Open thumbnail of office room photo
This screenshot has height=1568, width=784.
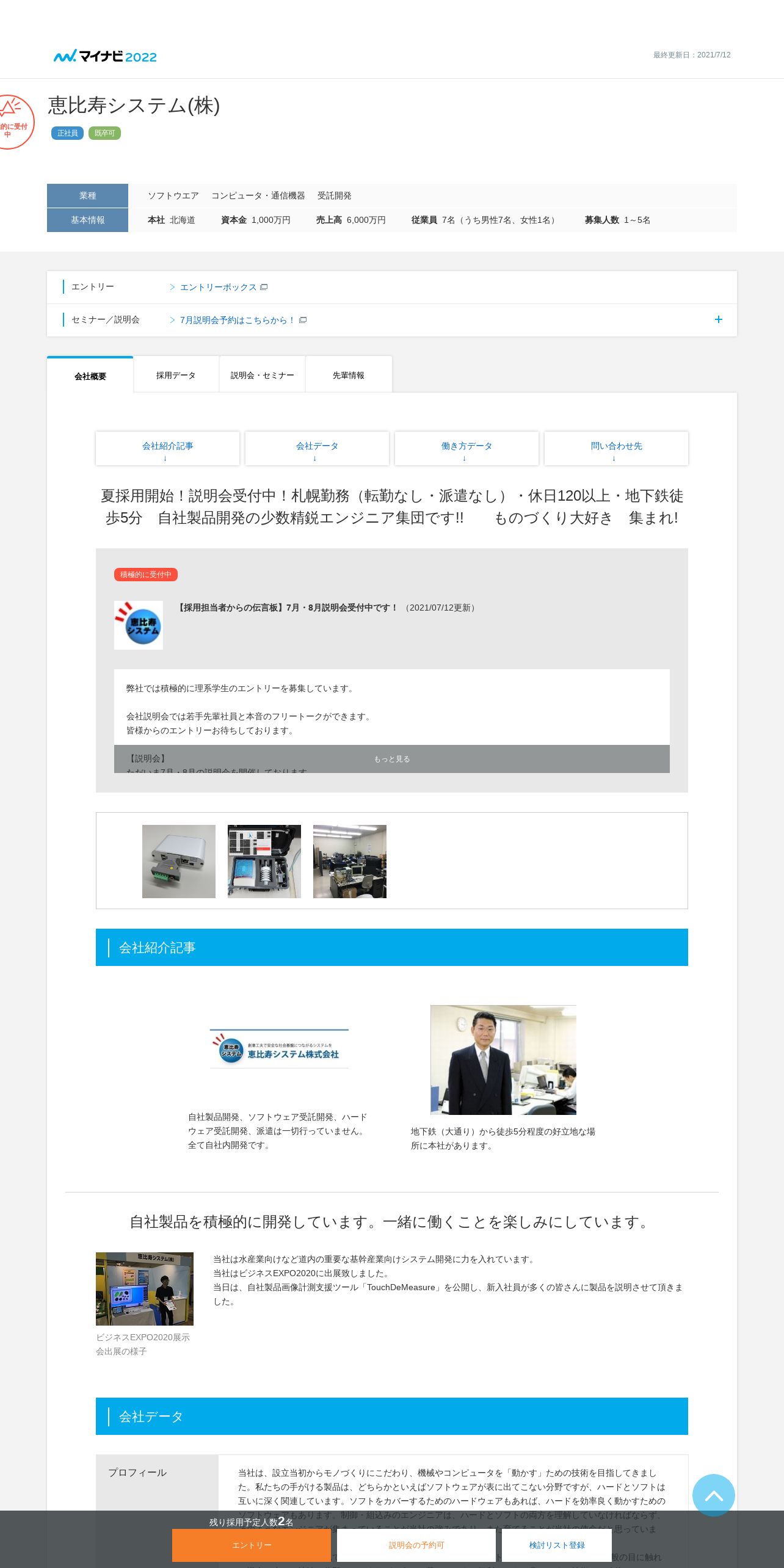[350, 862]
